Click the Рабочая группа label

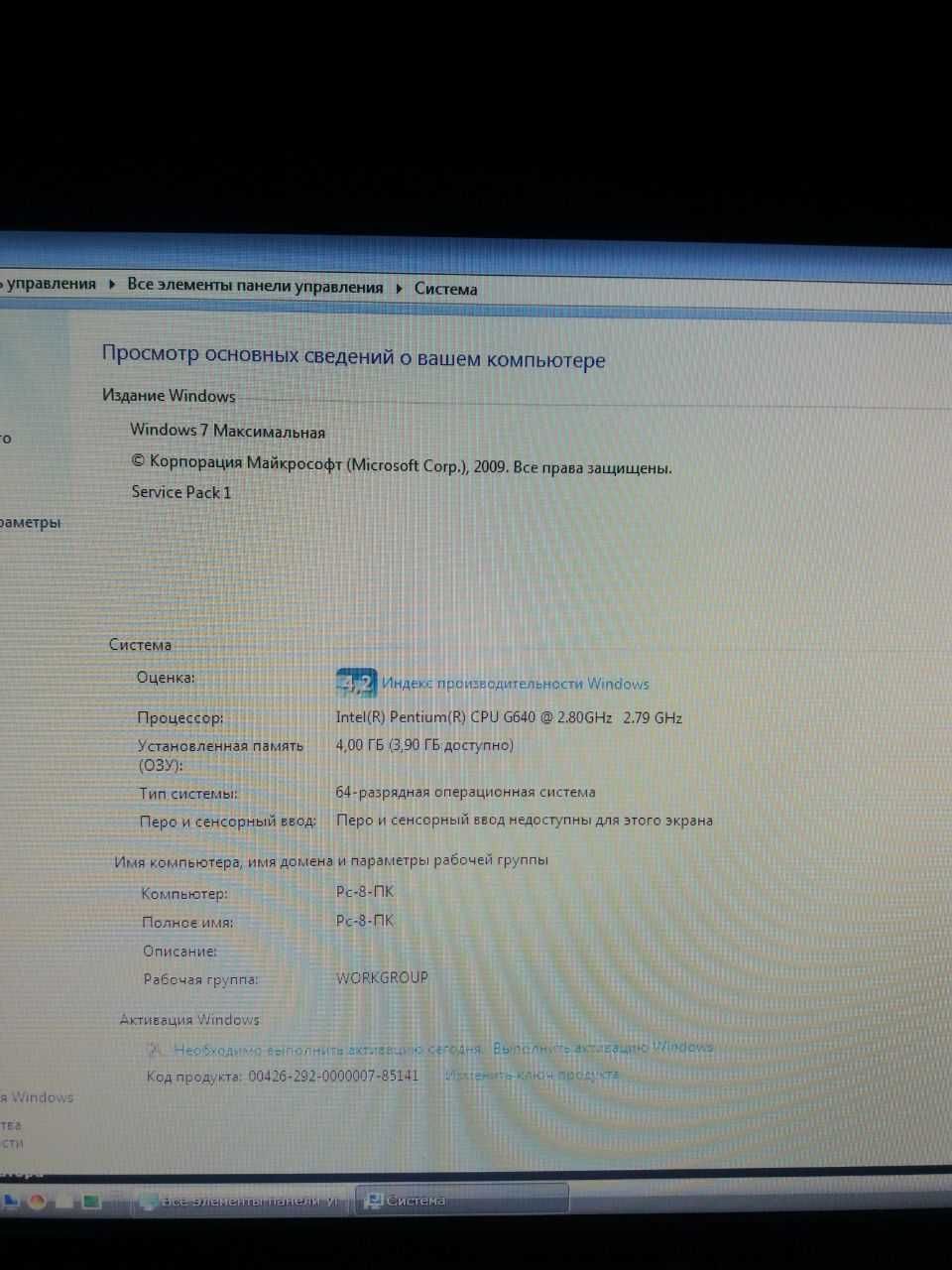pyautogui.click(x=201, y=979)
